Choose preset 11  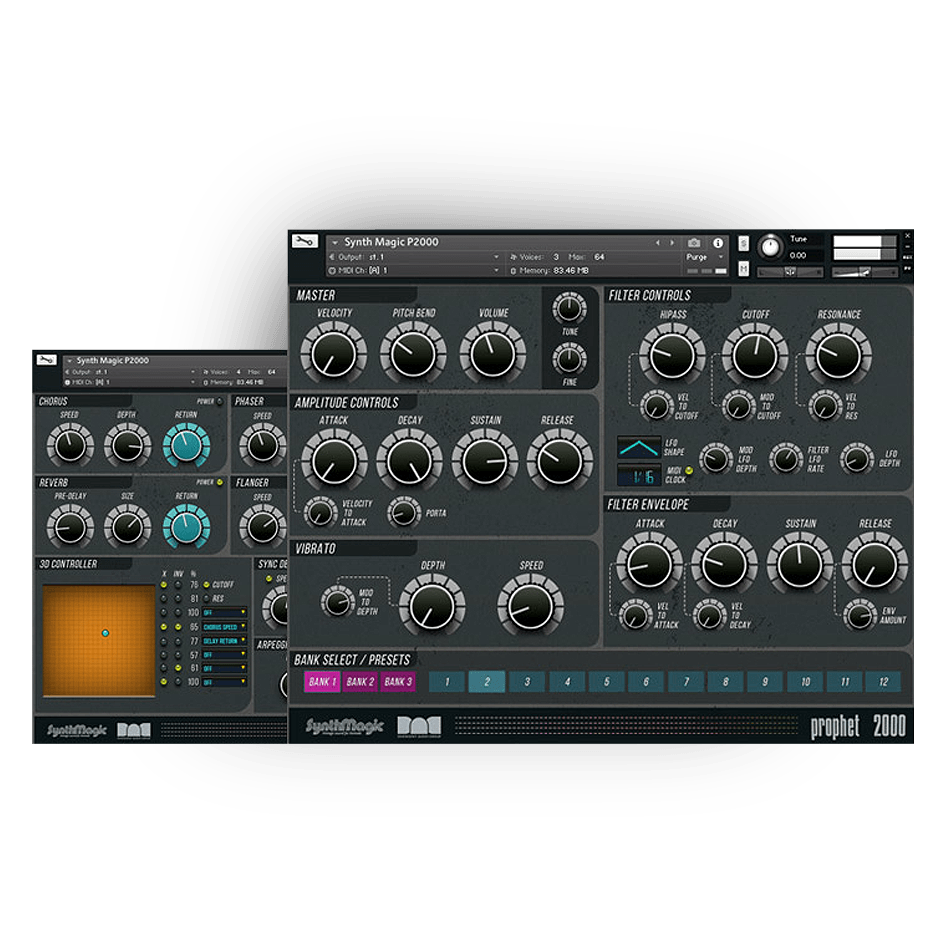pos(845,682)
